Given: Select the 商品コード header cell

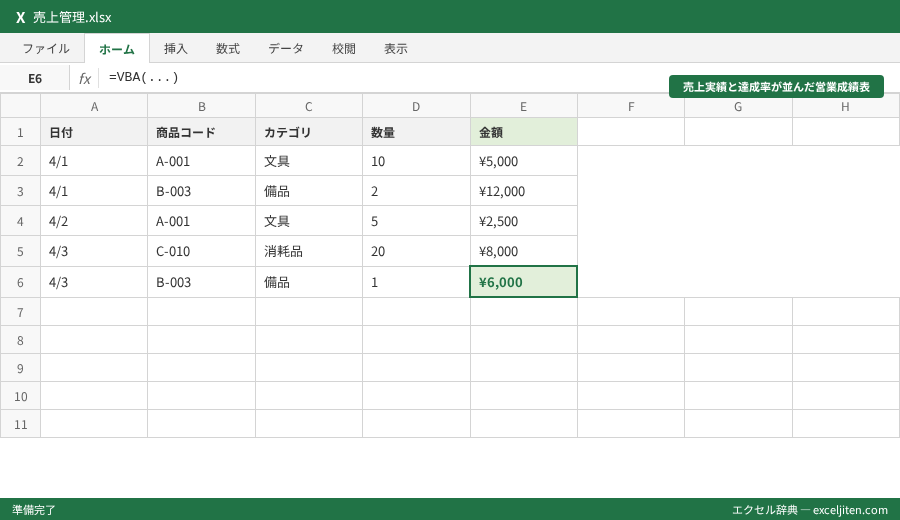Looking at the screenshot, I should coord(201,132).
